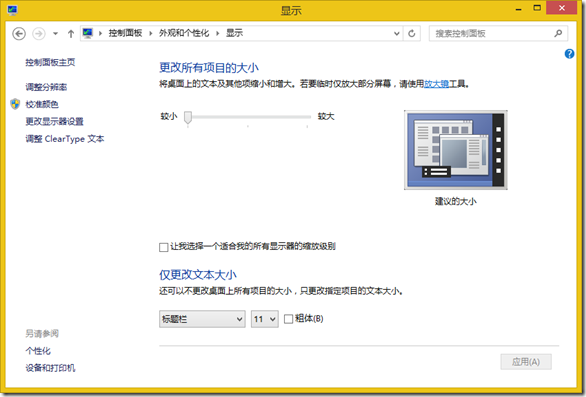Click the 仅更改文本大小 heading
The width and height of the screenshot is (586, 397).
point(198,275)
